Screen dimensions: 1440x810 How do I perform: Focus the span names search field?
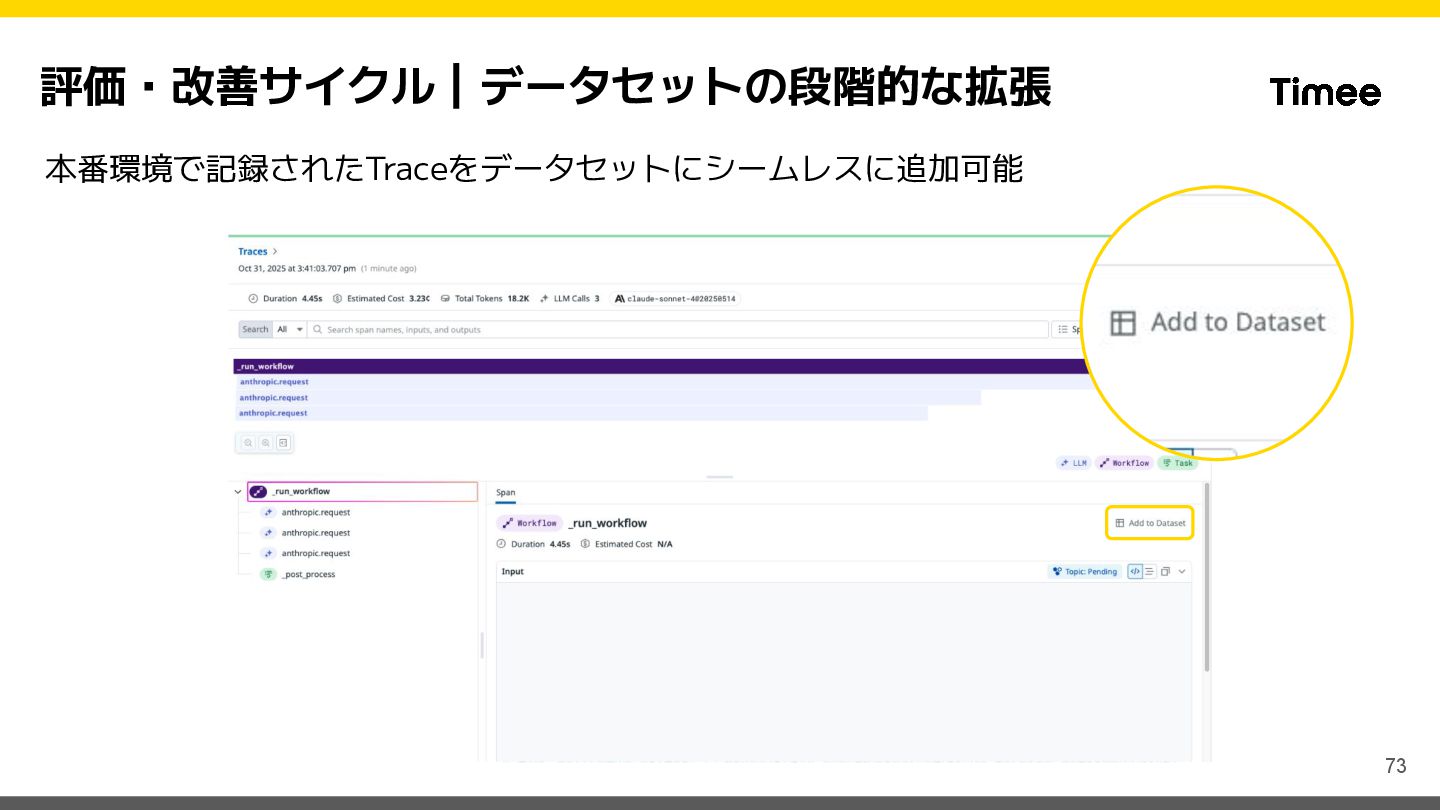(x=677, y=329)
